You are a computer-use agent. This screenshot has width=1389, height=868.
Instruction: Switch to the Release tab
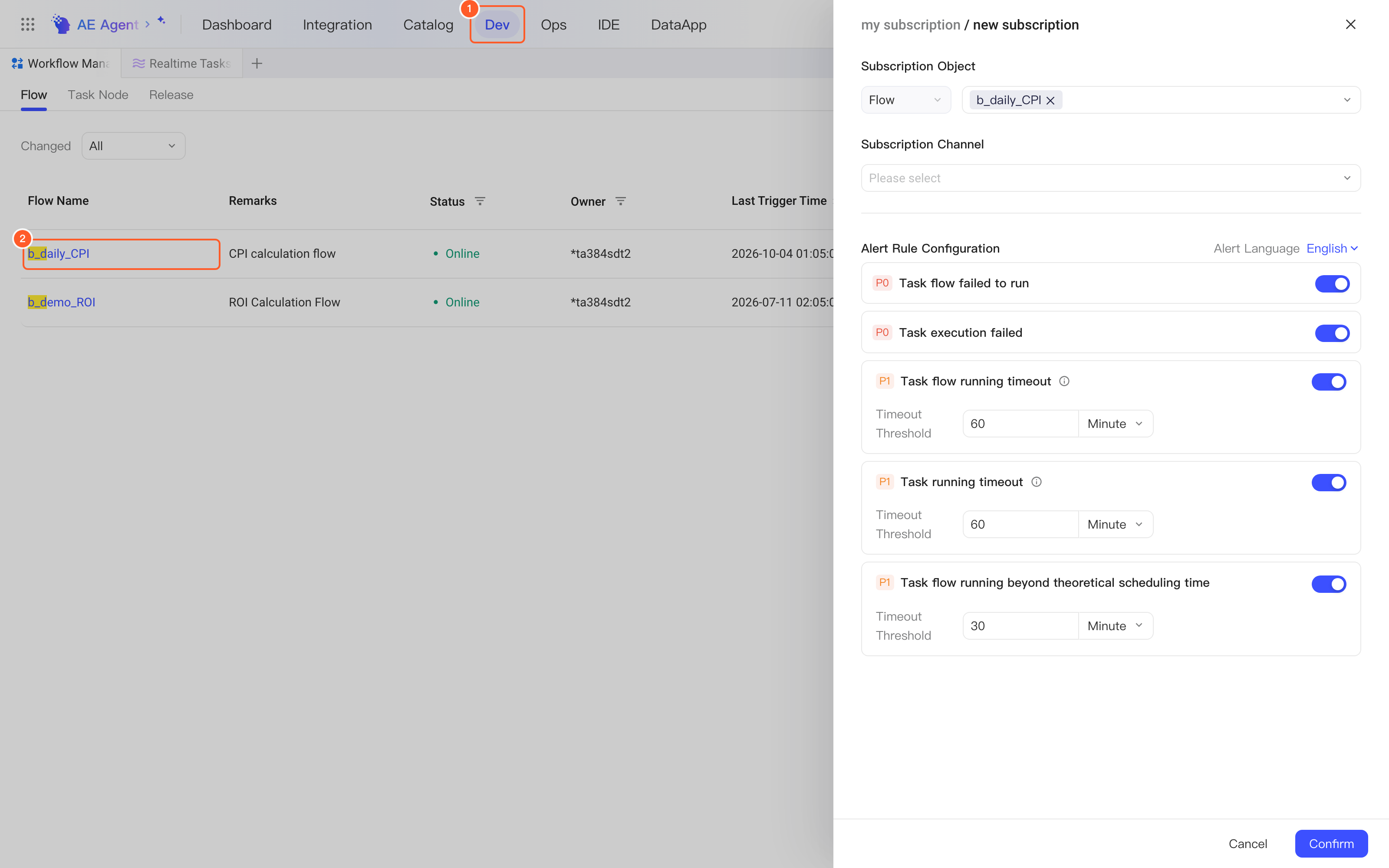pyautogui.click(x=171, y=95)
